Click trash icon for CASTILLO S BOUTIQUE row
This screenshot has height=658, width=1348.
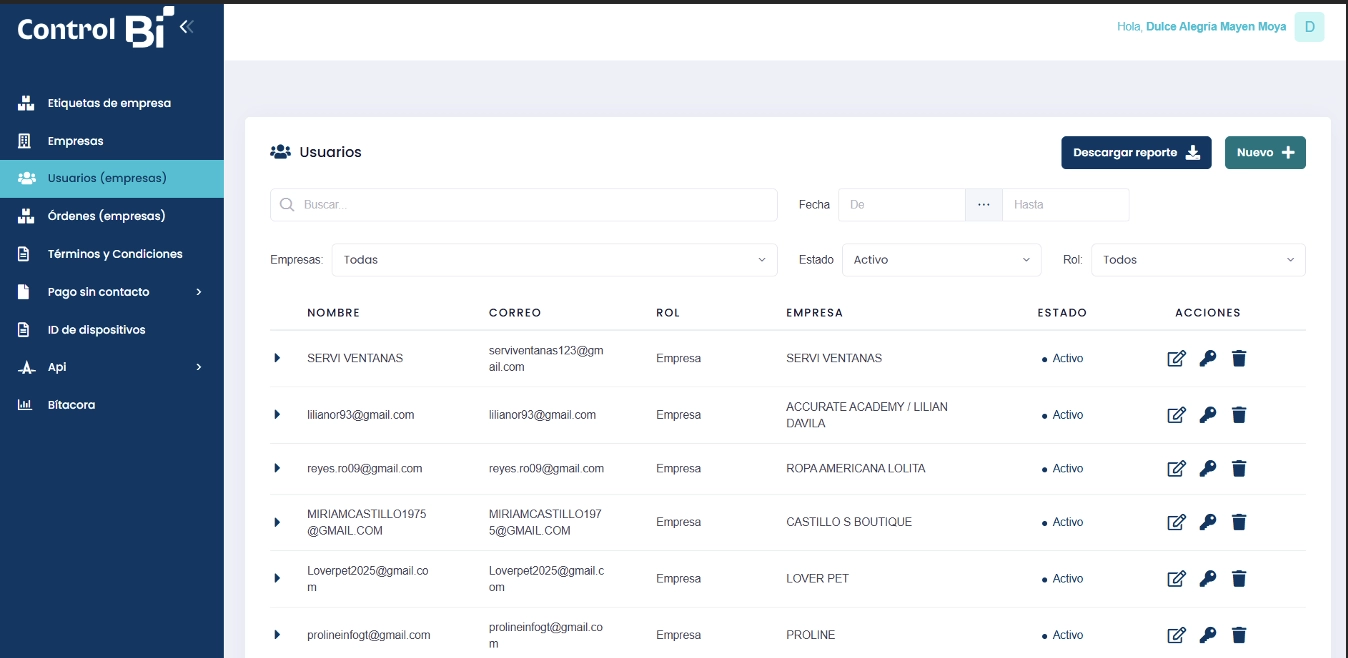pyautogui.click(x=1239, y=522)
